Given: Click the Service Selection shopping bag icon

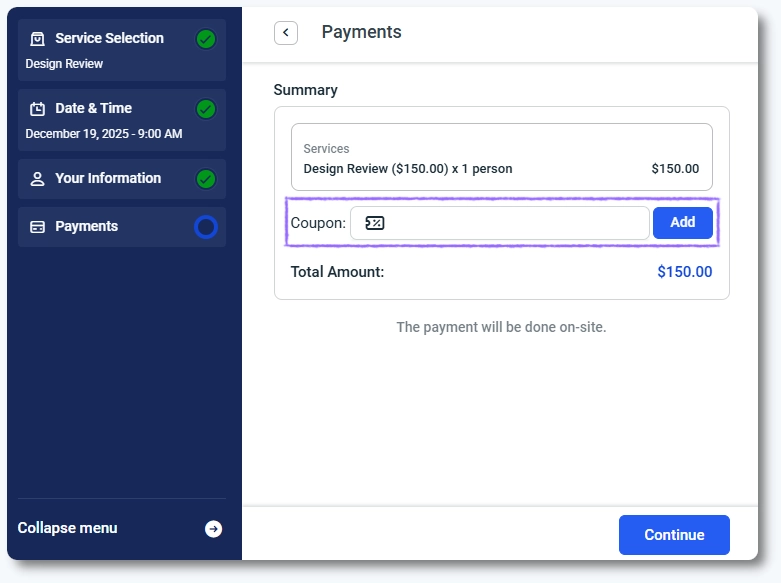Looking at the screenshot, I should coord(38,39).
